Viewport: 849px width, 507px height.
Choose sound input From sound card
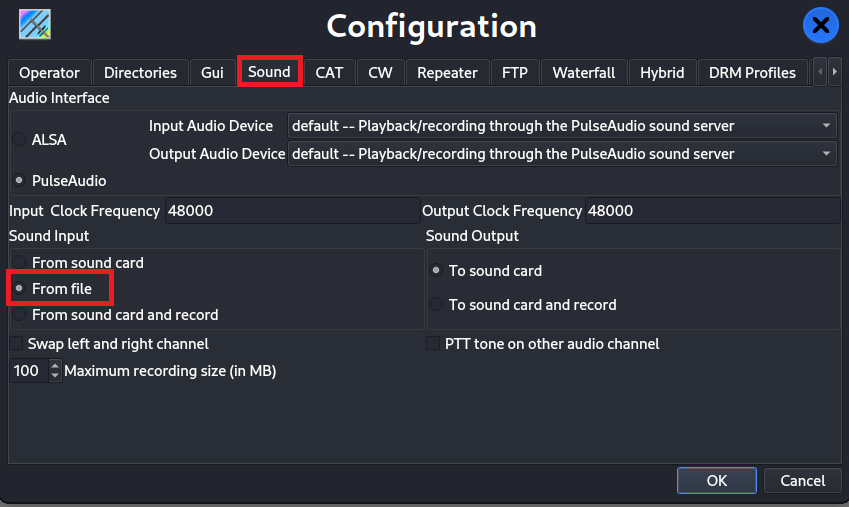18,263
